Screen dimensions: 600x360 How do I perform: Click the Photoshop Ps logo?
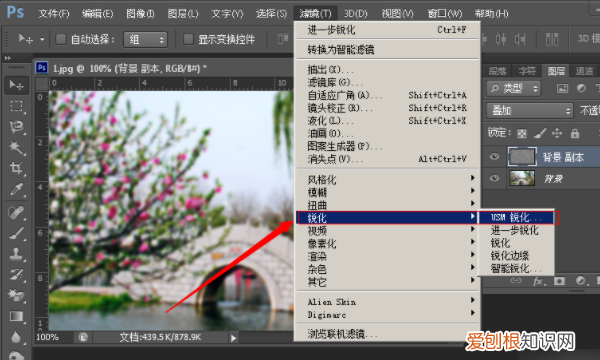point(15,13)
